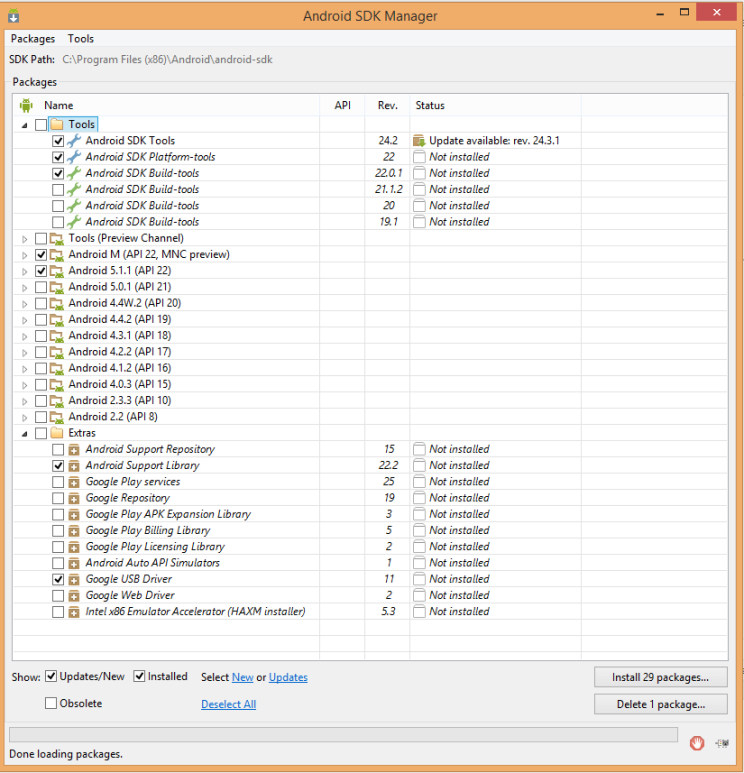Open the Packages menu

pyautogui.click(x=33, y=39)
